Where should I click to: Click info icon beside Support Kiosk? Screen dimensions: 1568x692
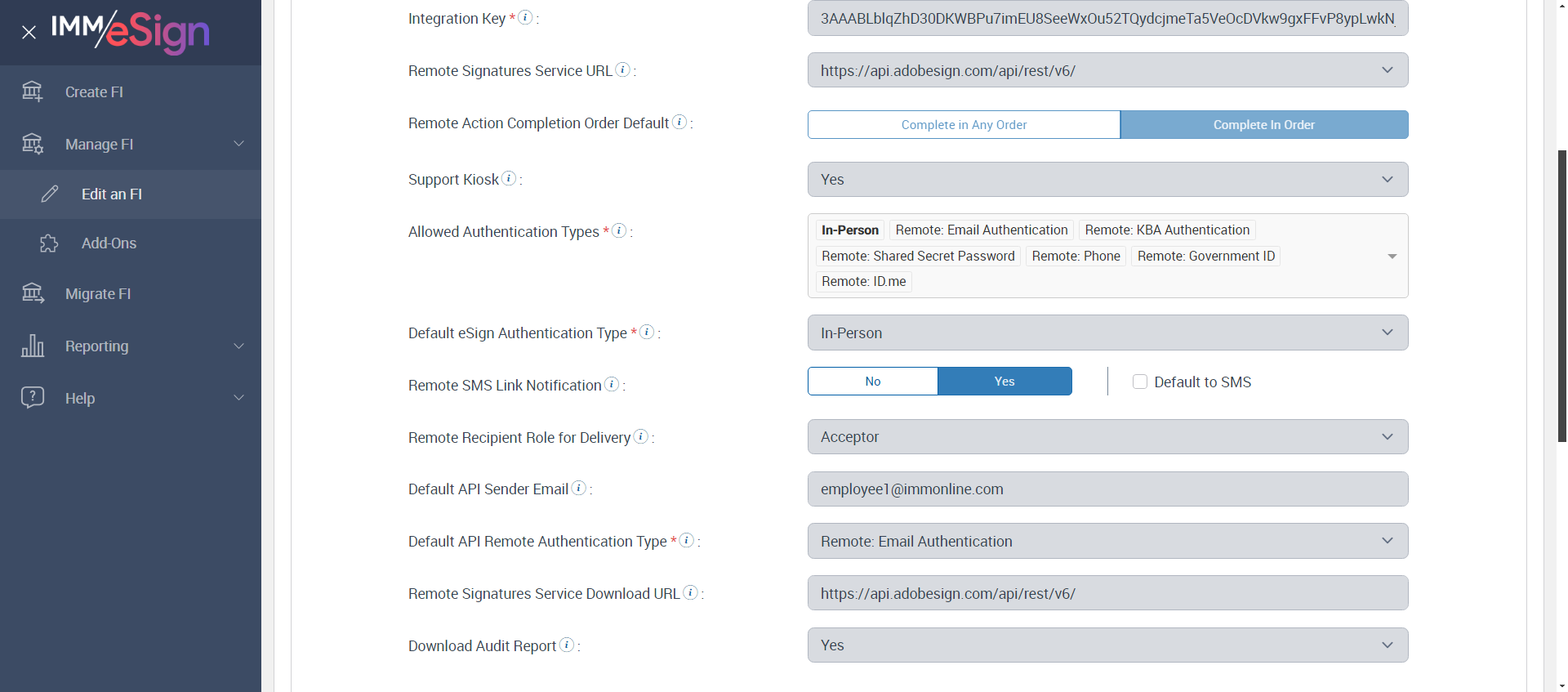(509, 178)
